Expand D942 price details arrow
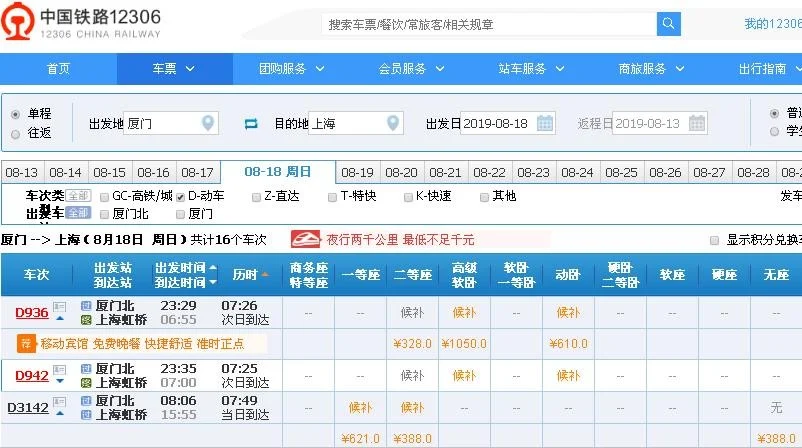The width and height of the screenshot is (802, 448). 60,381
